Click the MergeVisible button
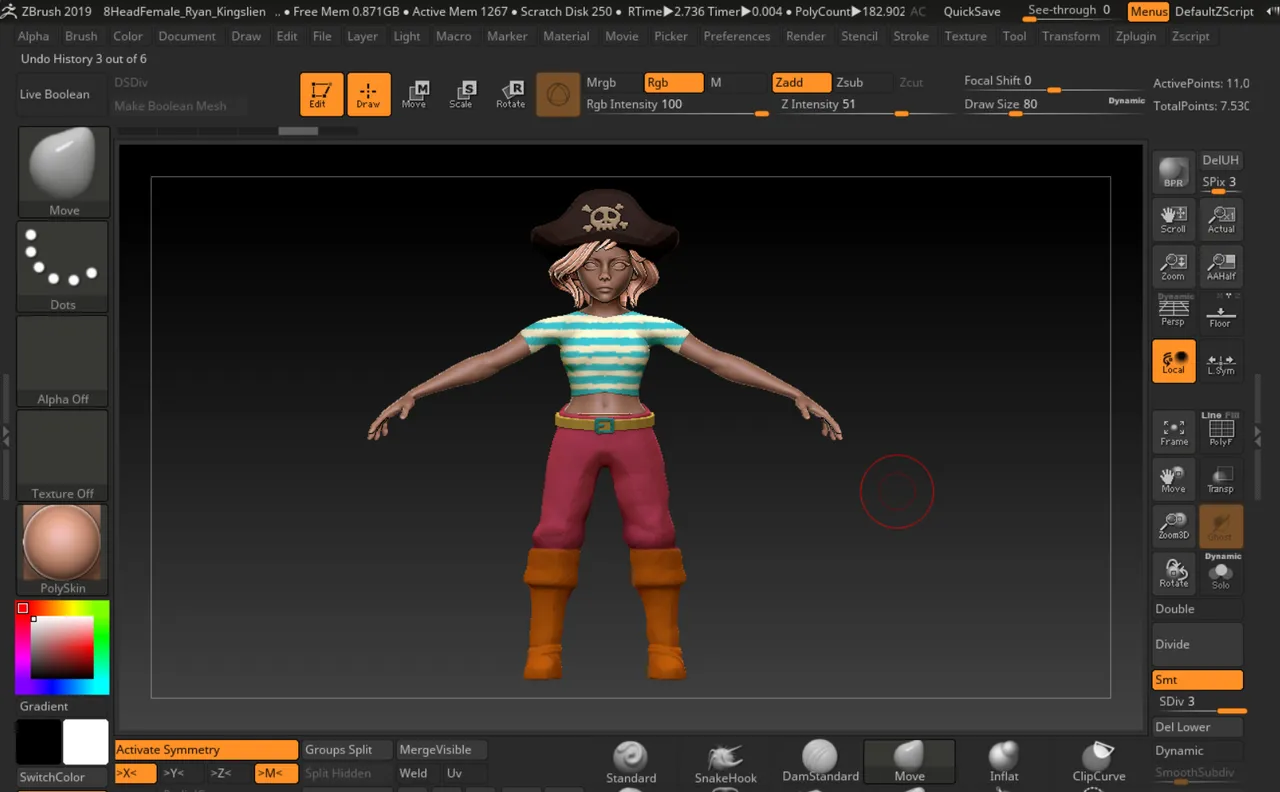 coord(441,750)
